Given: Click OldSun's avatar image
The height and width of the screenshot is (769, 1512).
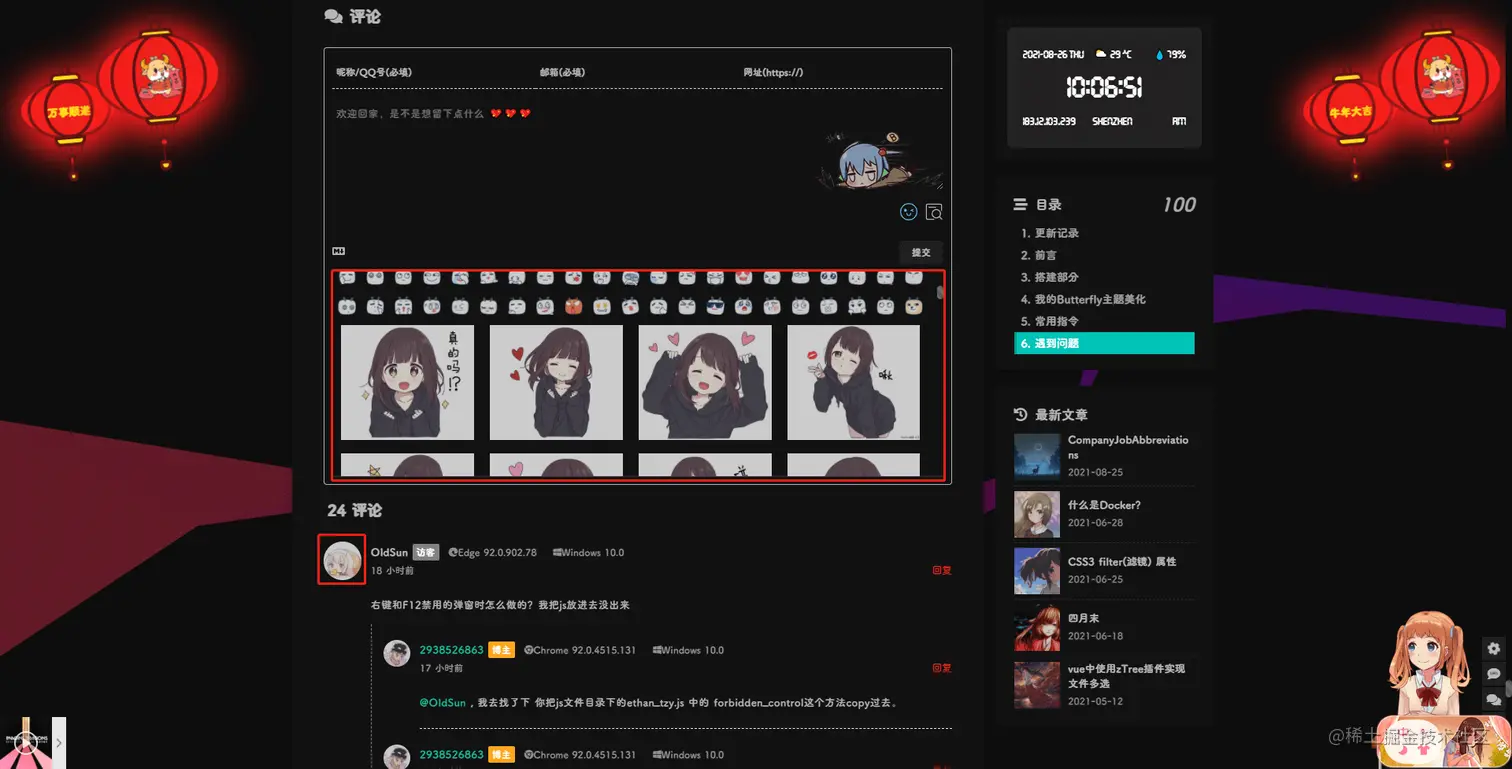Looking at the screenshot, I should (342, 560).
